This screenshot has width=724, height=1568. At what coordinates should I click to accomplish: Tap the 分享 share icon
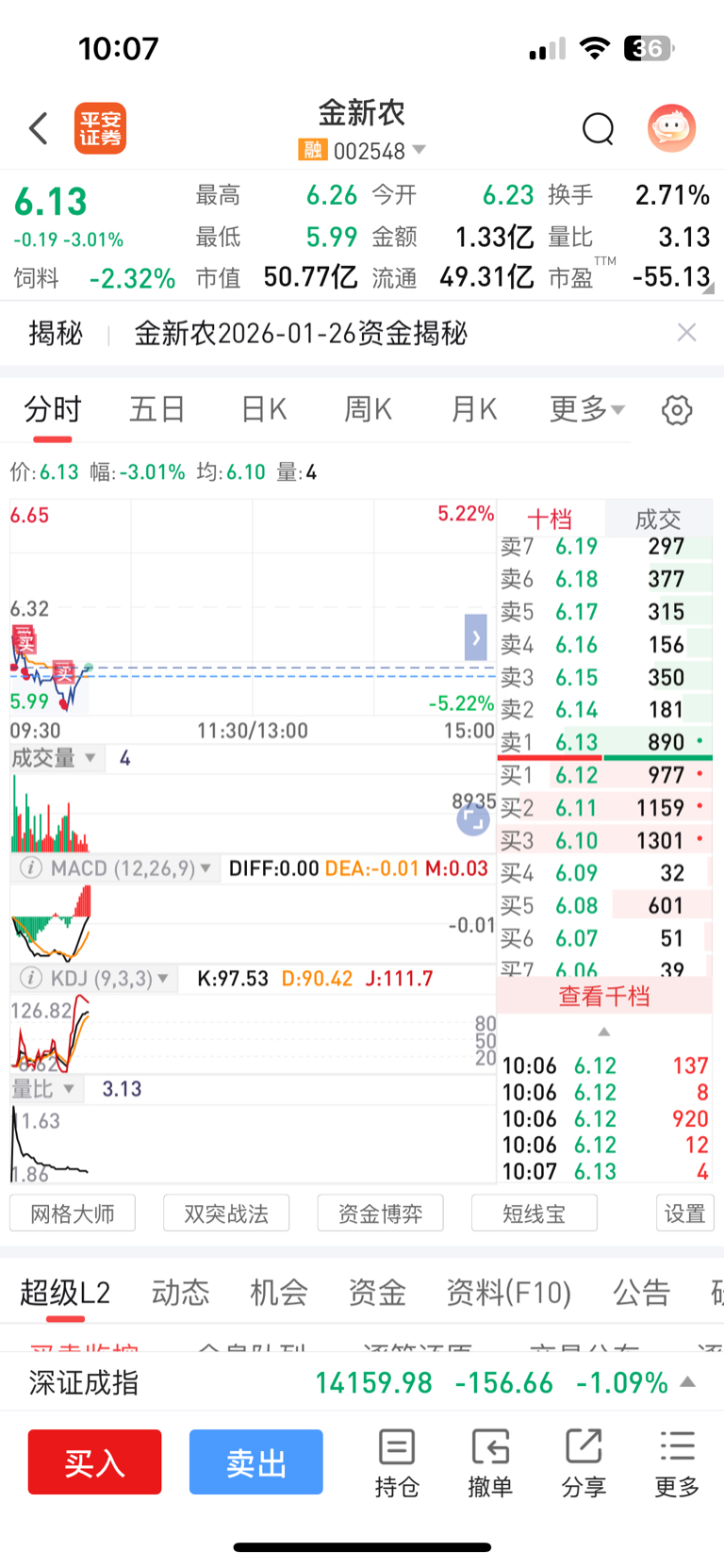584,1463
